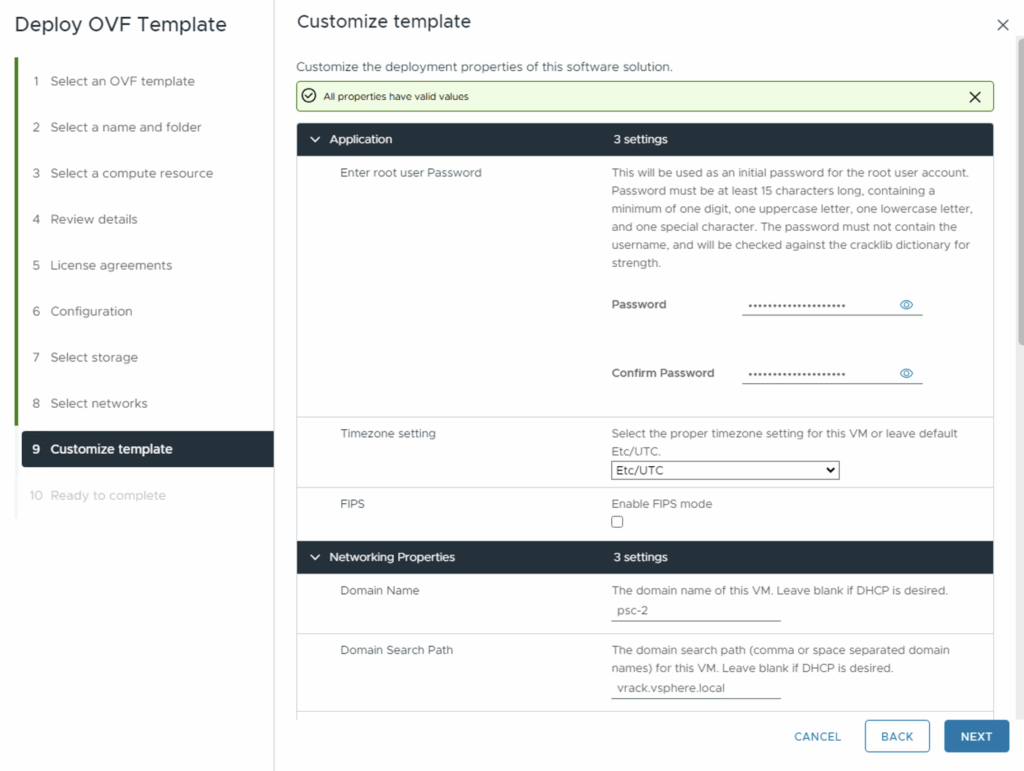The height and width of the screenshot is (771, 1024).
Task: Reveal the Confirm Password characters
Action: coord(906,374)
